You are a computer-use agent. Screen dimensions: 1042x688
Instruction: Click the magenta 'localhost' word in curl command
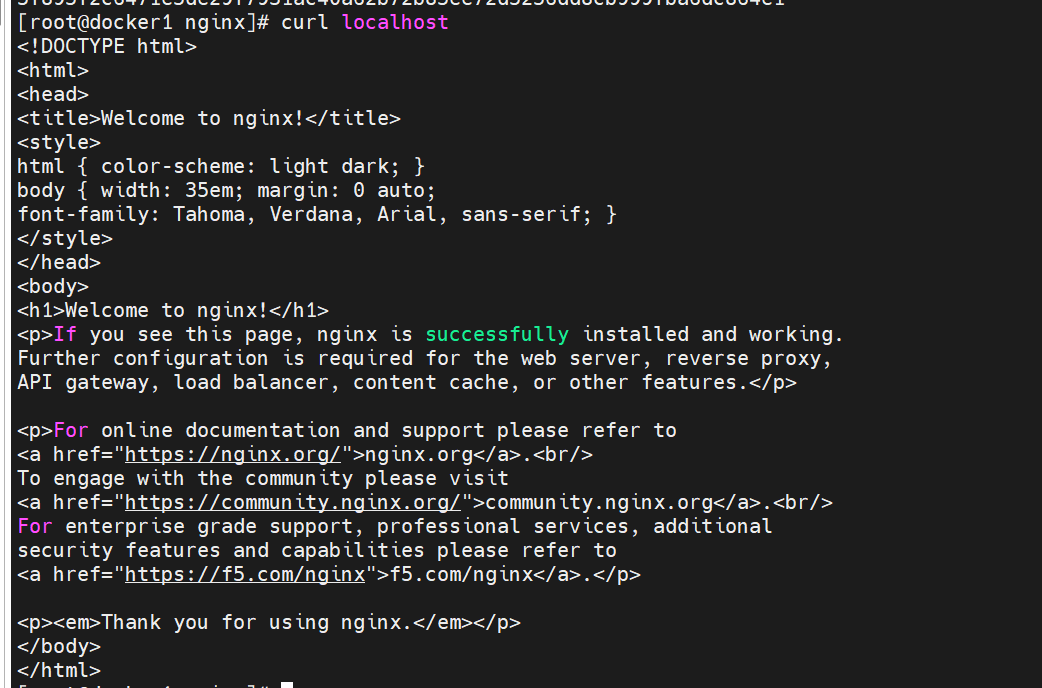(395, 23)
